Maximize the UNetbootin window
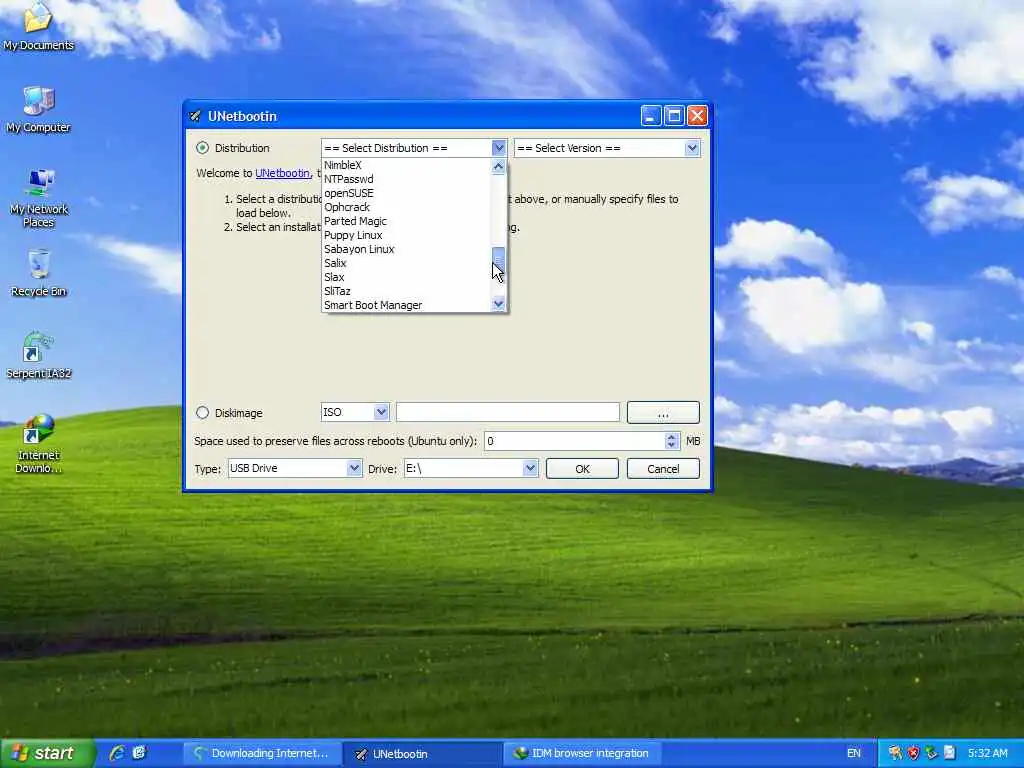The height and width of the screenshot is (768, 1024). [674, 116]
